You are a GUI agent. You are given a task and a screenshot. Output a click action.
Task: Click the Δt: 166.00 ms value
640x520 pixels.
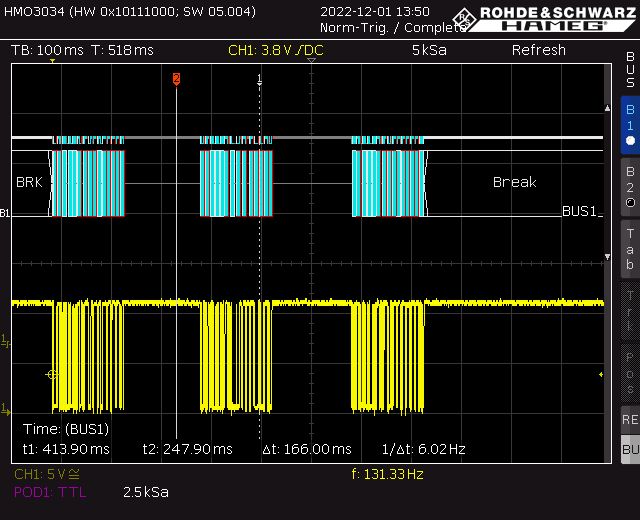point(307,449)
